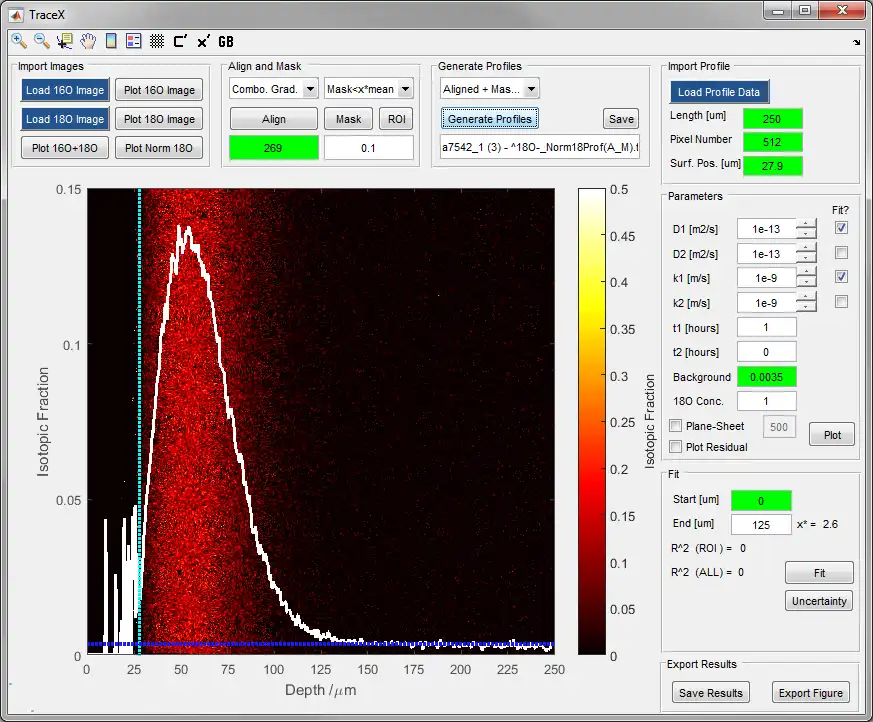Select the Zoom In magnifier tool

coord(19,41)
